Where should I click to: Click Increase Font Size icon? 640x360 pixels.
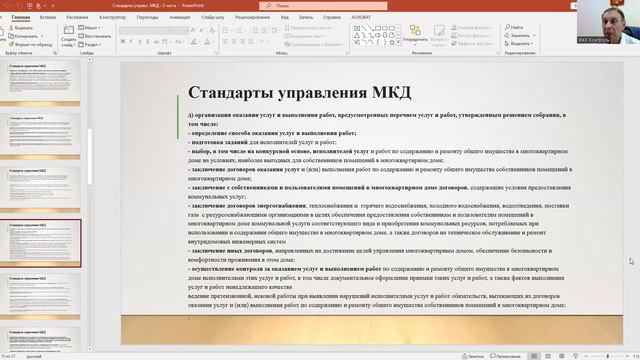193,30
